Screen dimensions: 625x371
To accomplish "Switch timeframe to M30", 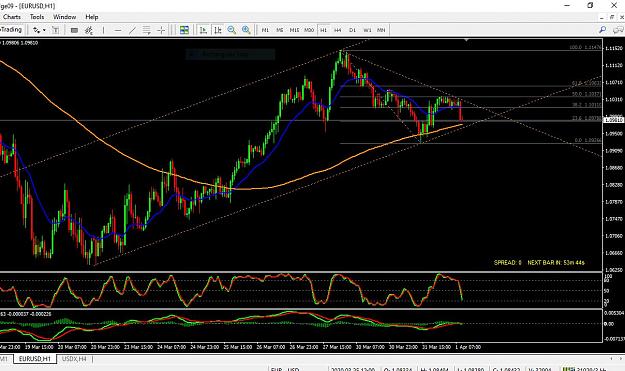I will coord(309,30).
